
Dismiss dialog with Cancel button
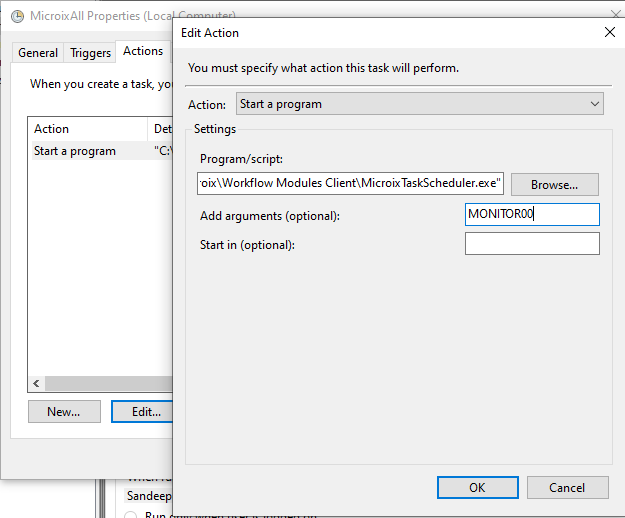(x=567, y=487)
